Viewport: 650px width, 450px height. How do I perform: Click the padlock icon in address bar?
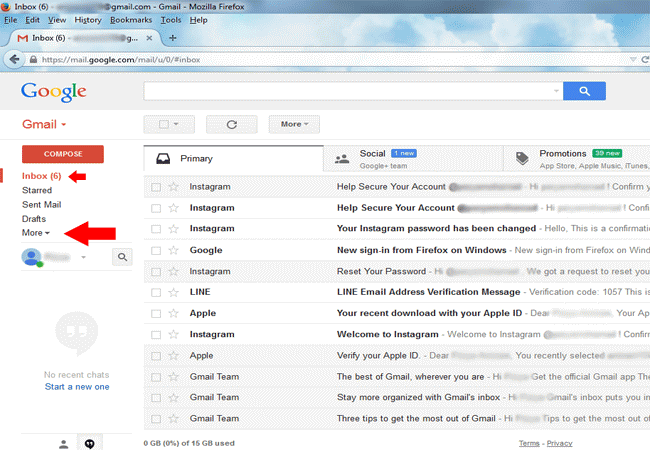(34, 60)
